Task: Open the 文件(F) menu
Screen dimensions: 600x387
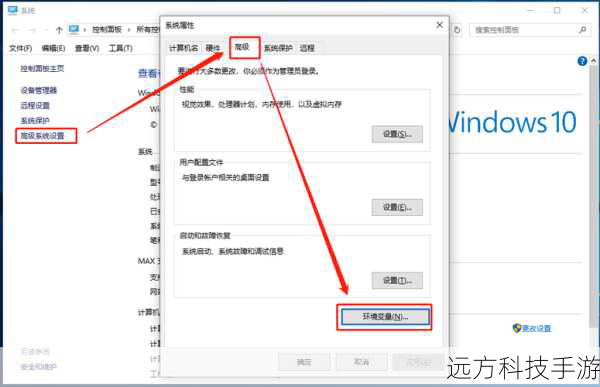Action: (x=20, y=48)
